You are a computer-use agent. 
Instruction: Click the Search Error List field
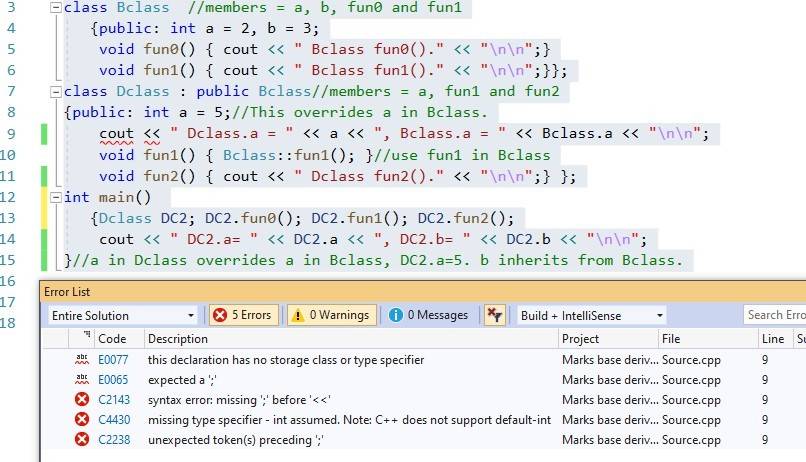(775, 315)
